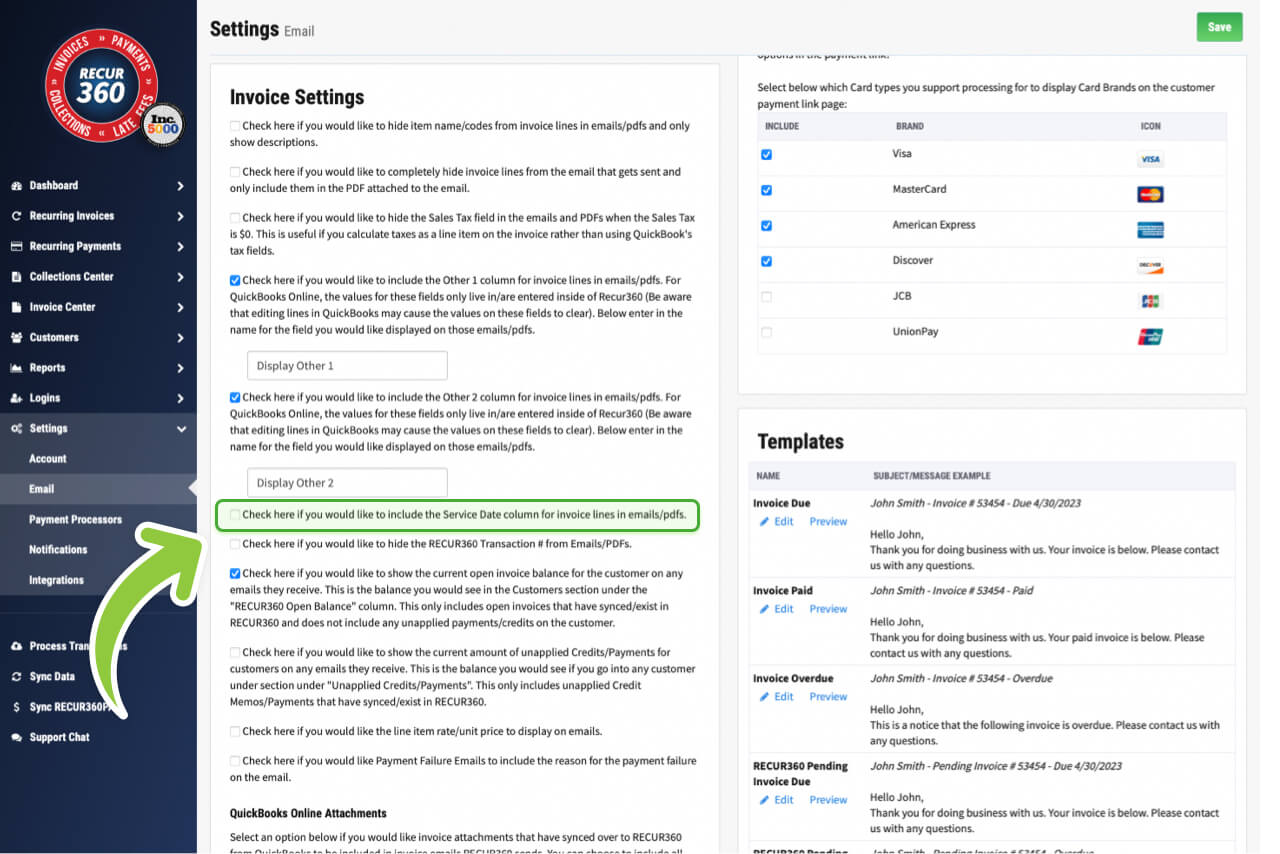Click the Reports chart icon
The width and height of the screenshot is (1280, 854).
pyautogui.click(x=16, y=368)
